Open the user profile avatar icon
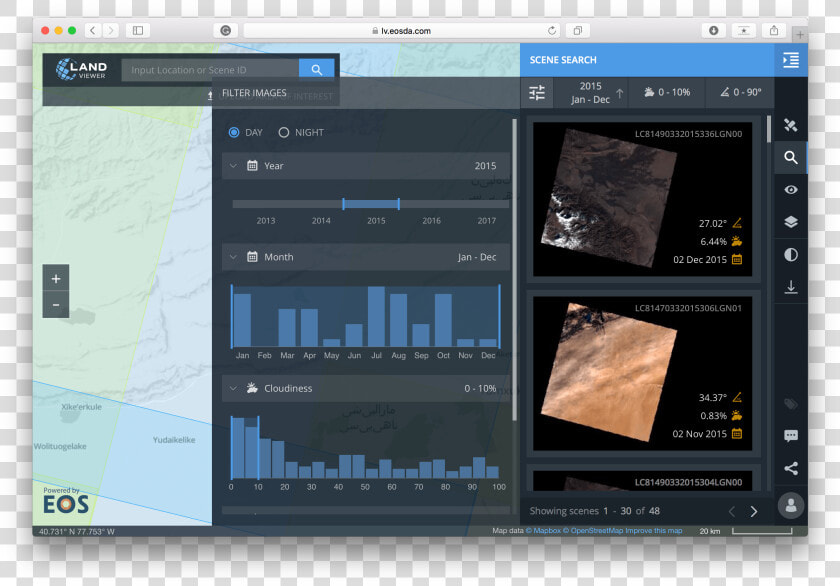This screenshot has height=586, width=840. (791, 505)
